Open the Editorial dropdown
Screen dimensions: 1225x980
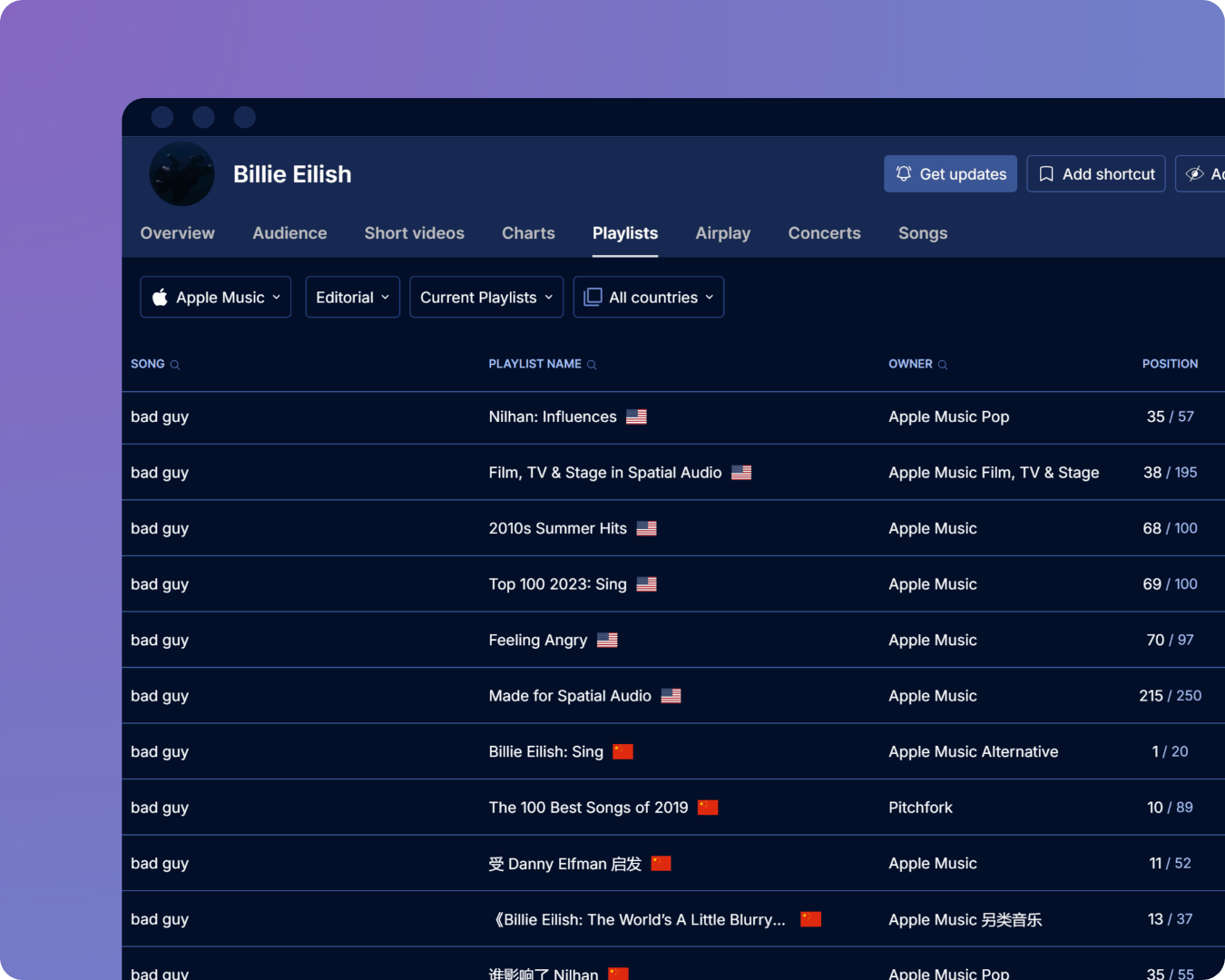[352, 297]
